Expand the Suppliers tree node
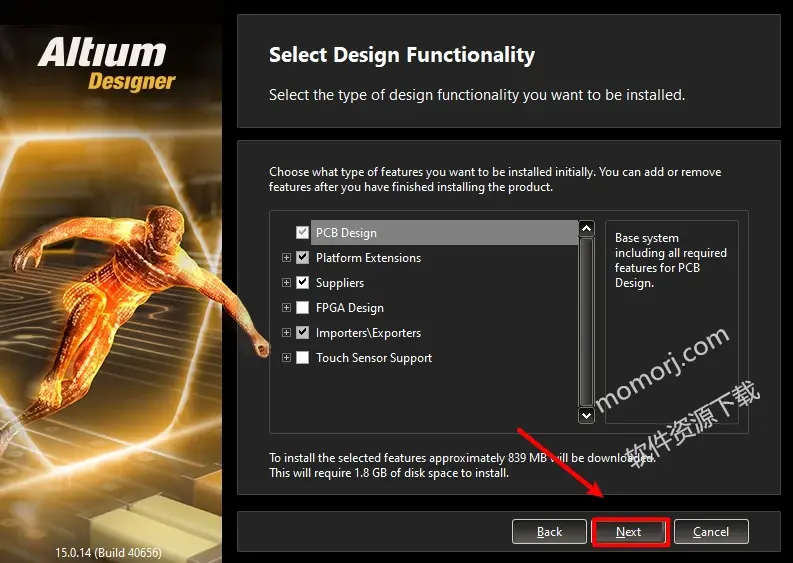The width and height of the screenshot is (793, 563). click(x=286, y=282)
